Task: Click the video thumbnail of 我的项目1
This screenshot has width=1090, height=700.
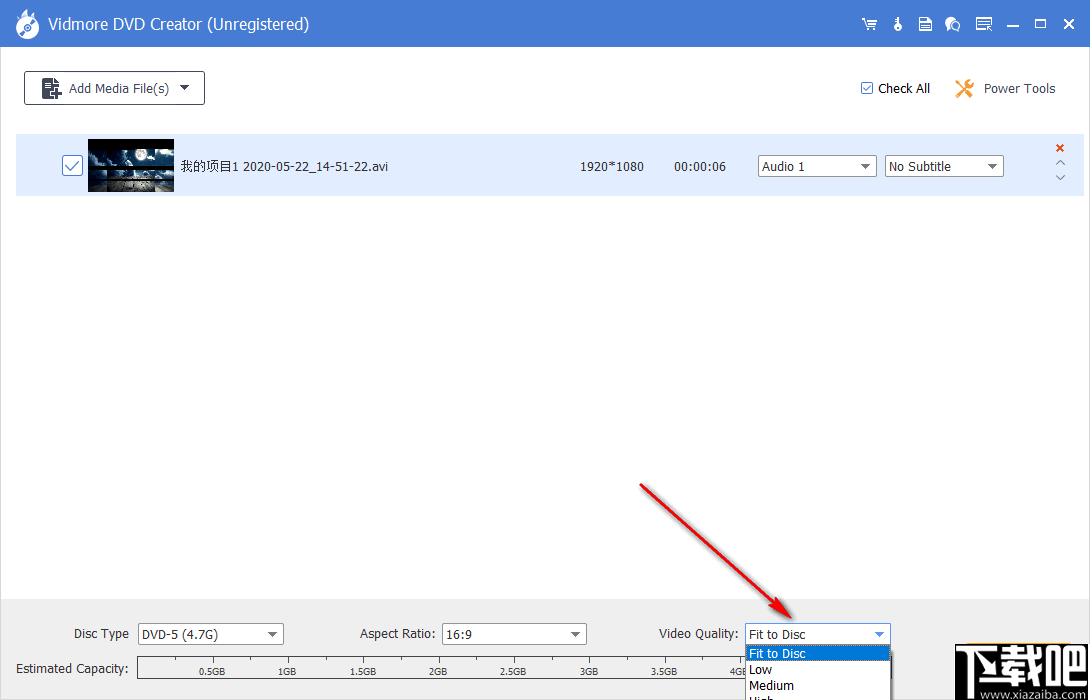Action: click(130, 165)
